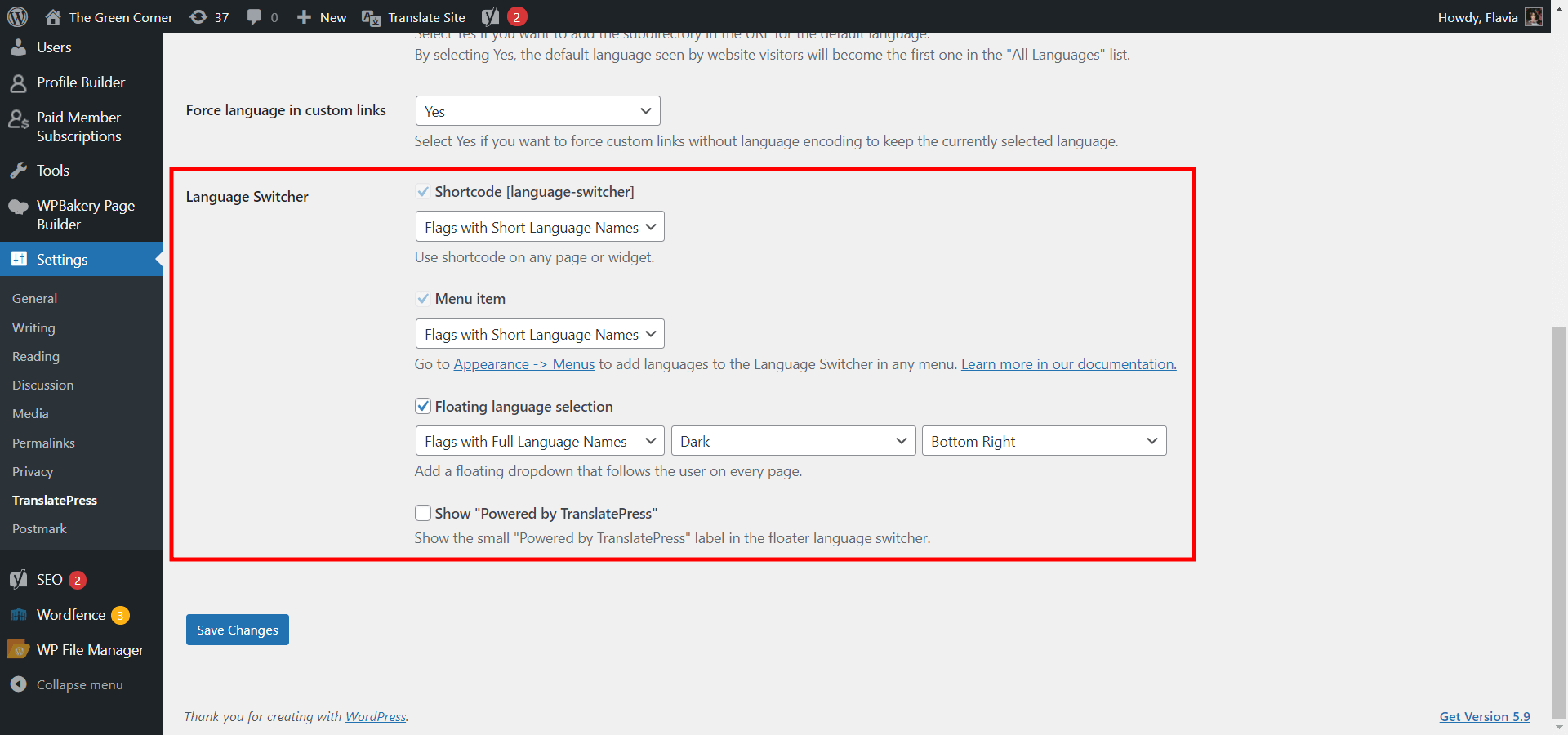Click the Collapse menu arrow icon
The image size is (1568, 735).
(18, 684)
